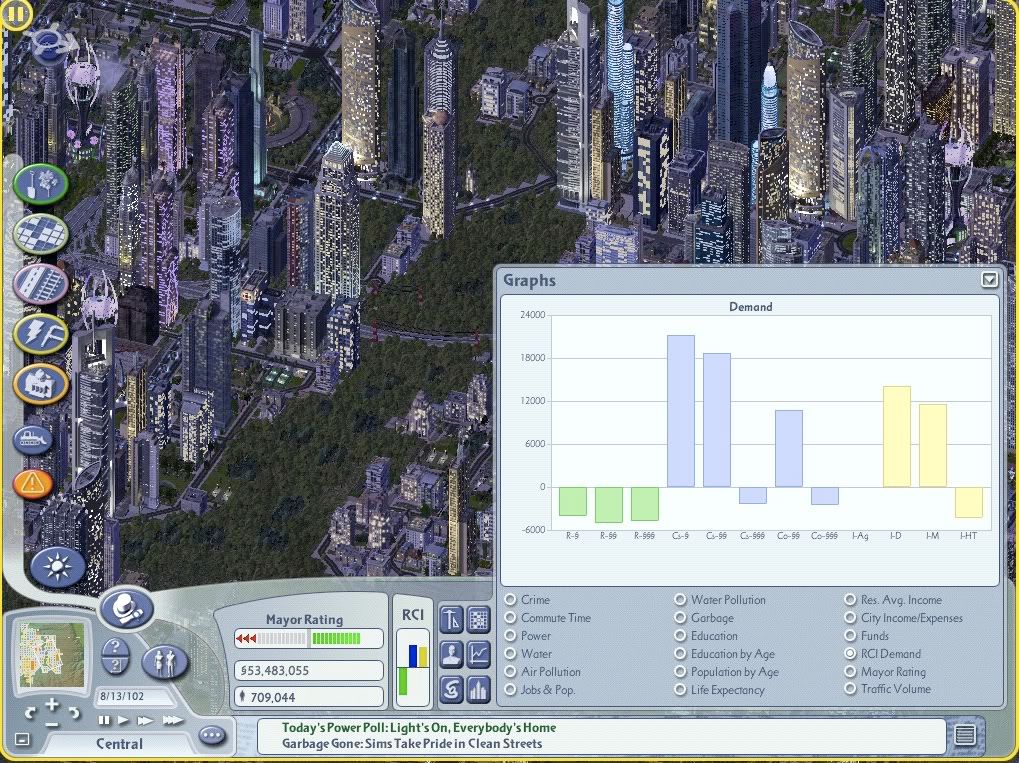This screenshot has width=1019, height=763.
Task: Select the Crime graph radio button
Action: pos(511,599)
